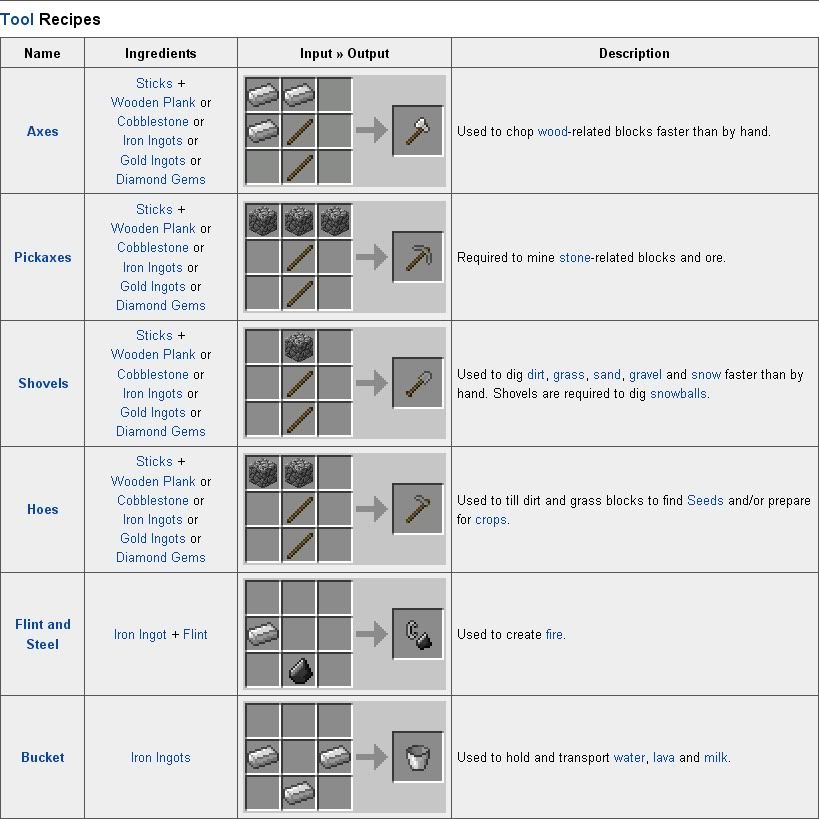Open the snowballs link
This screenshot has width=819, height=819.
678,393
